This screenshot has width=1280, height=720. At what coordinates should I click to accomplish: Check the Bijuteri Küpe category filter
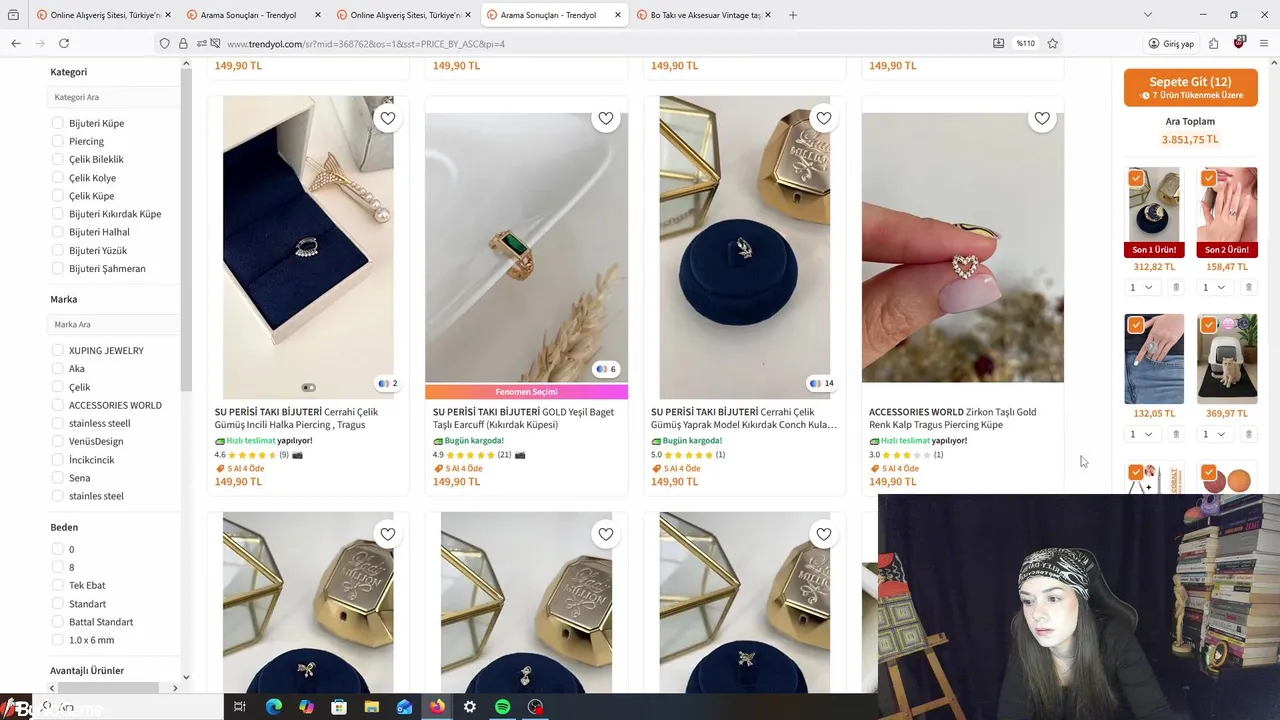(58, 123)
